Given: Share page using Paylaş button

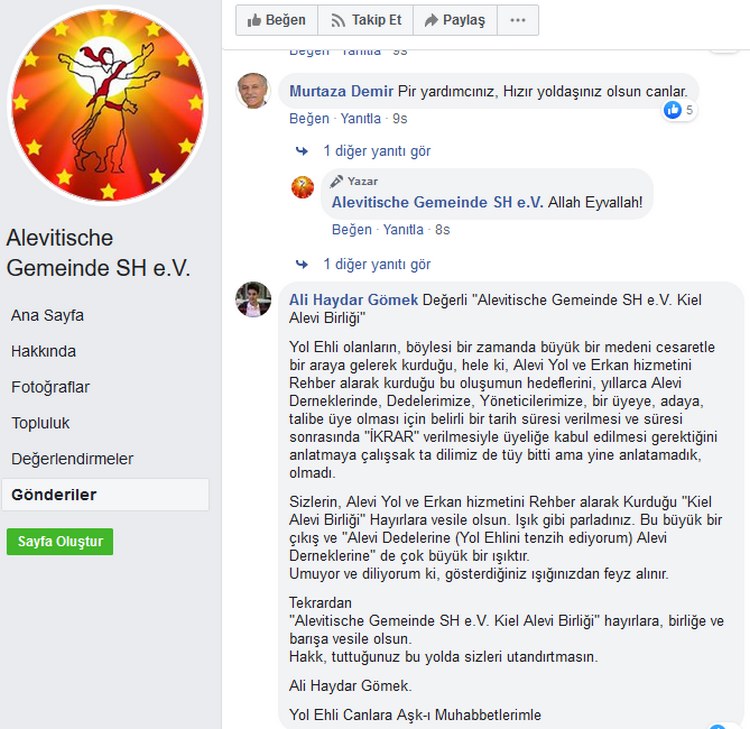Looking at the screenshot, I should (455, 20).
